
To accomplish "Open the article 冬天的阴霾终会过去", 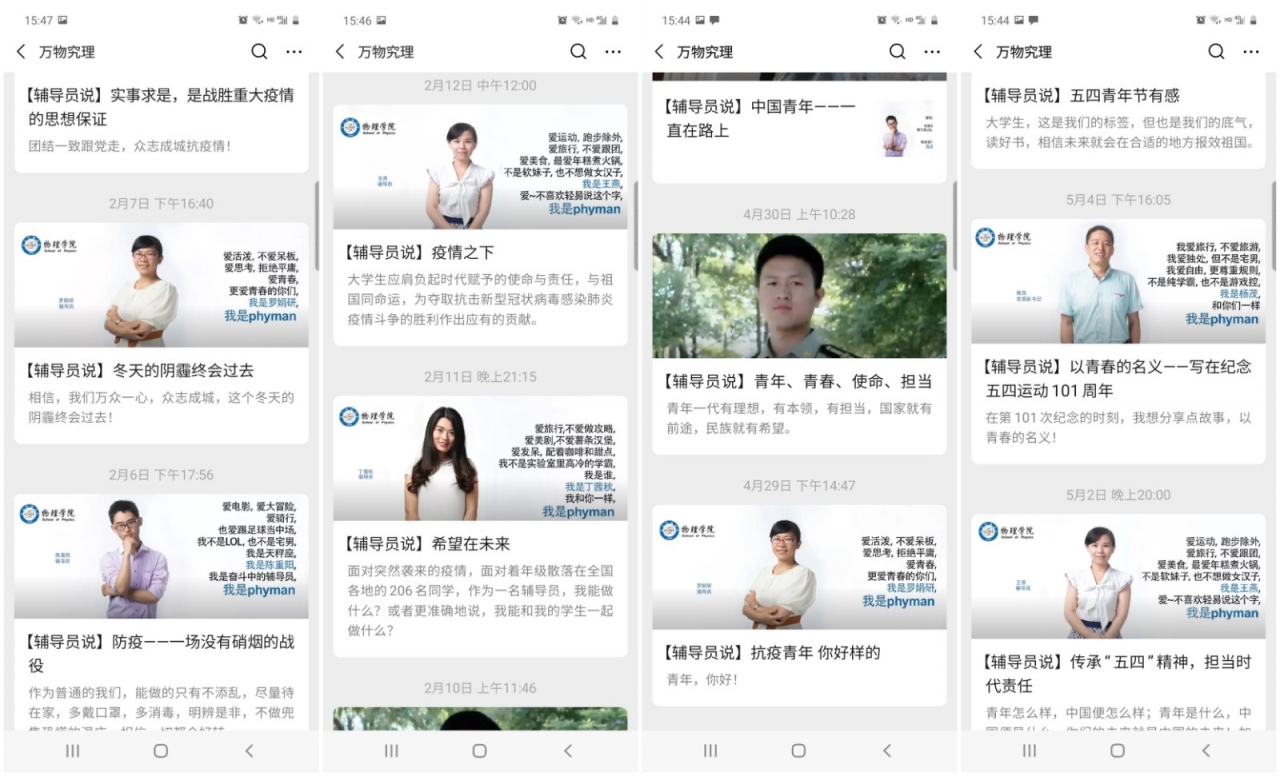I will coord(141,370).
